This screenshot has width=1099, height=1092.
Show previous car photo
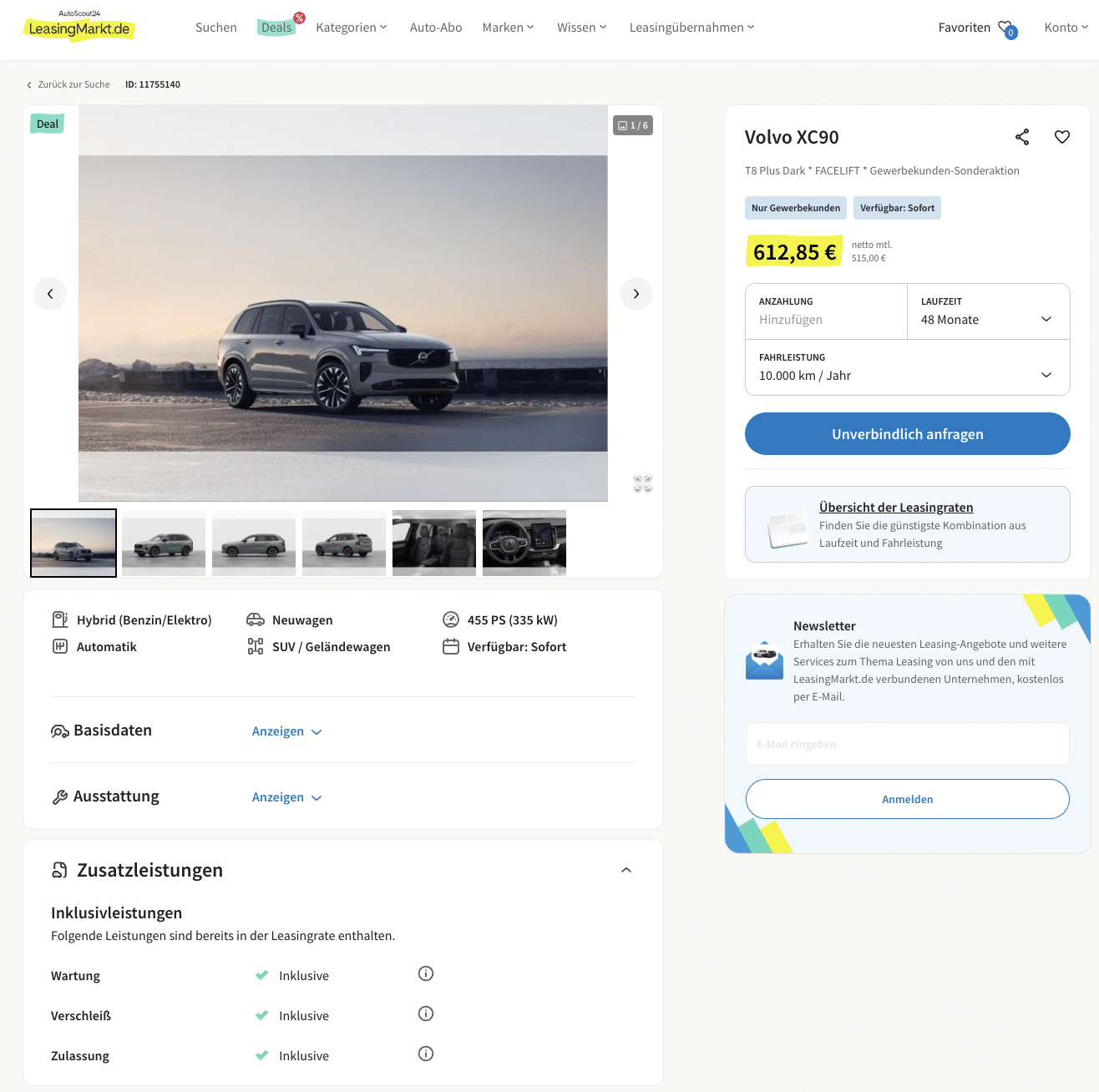point(50,294)
